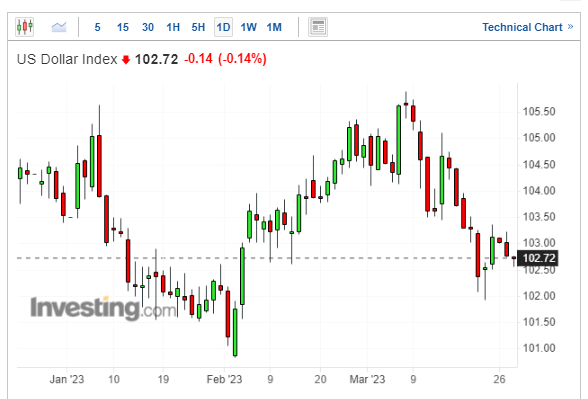Viewport: 588px width, 399px height.
Task: Click the 102.72 price value in header
Action: point(156,59)
